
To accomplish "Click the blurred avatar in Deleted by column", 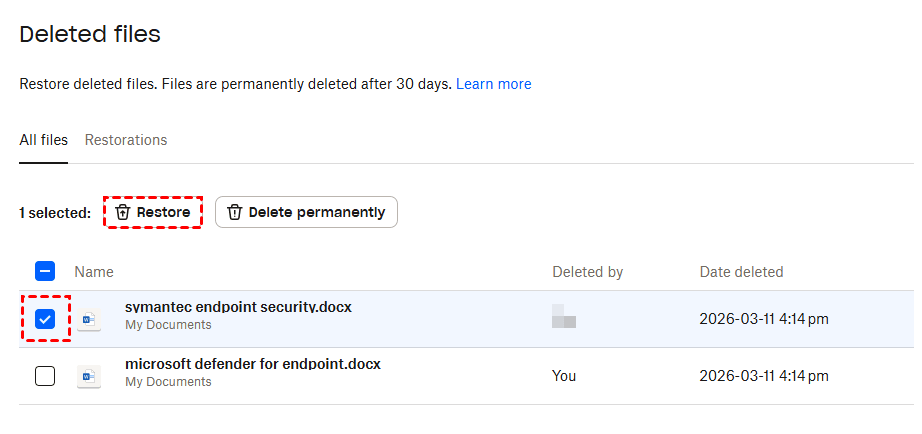I will point(564,319).
